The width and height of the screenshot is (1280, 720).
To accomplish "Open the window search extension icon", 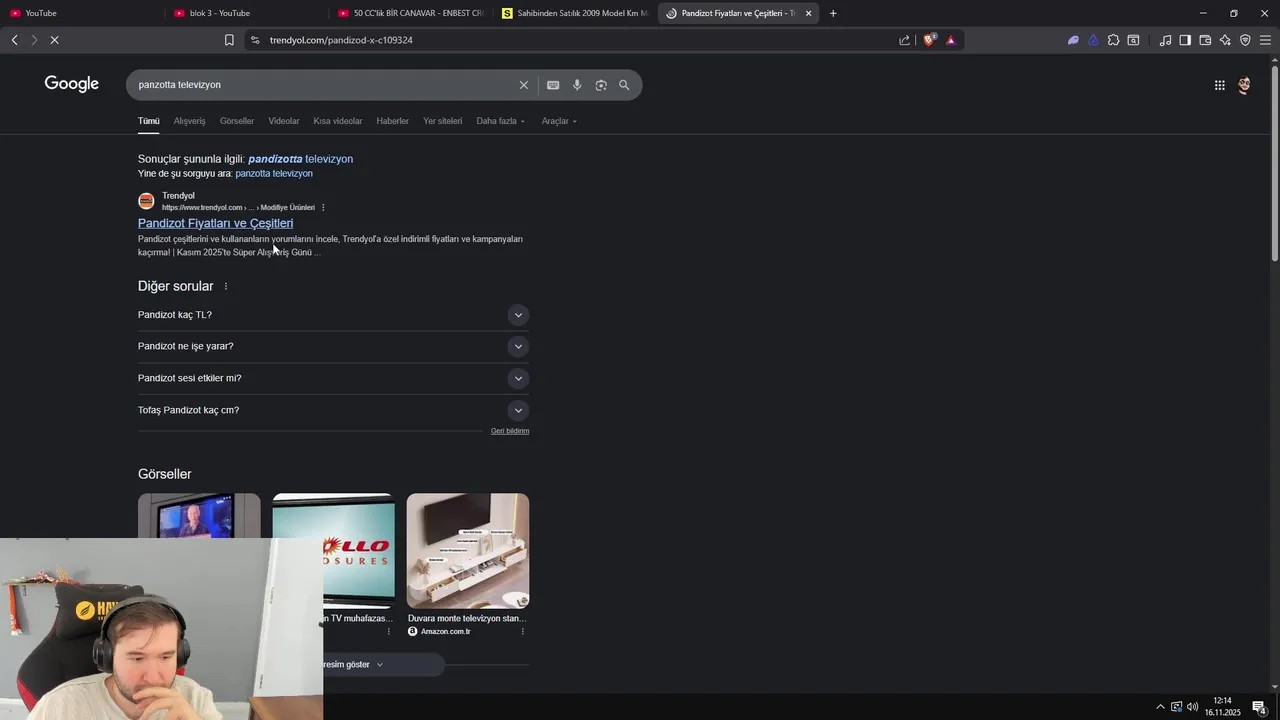I will point(1133,40).
